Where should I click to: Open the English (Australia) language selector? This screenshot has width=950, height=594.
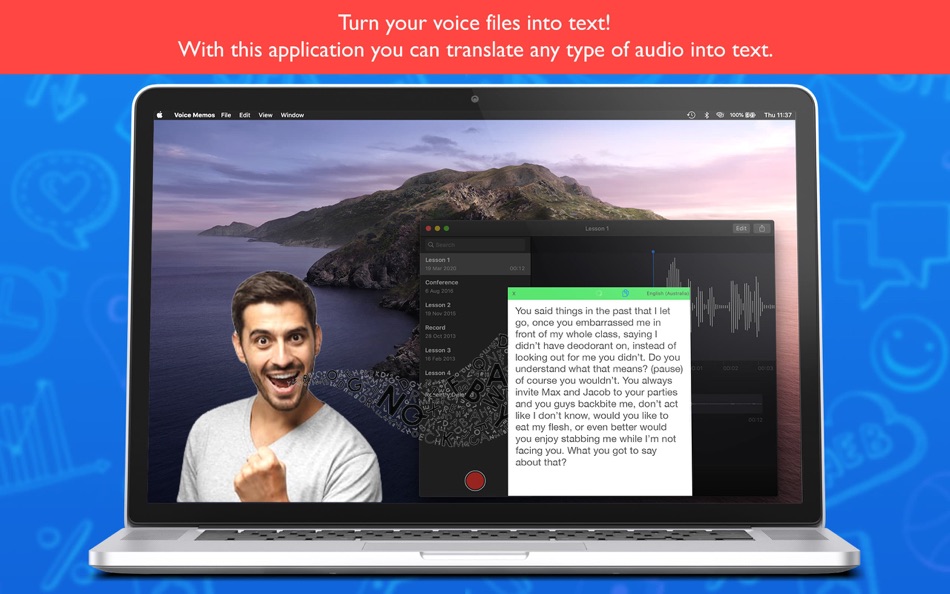point(667,293)
